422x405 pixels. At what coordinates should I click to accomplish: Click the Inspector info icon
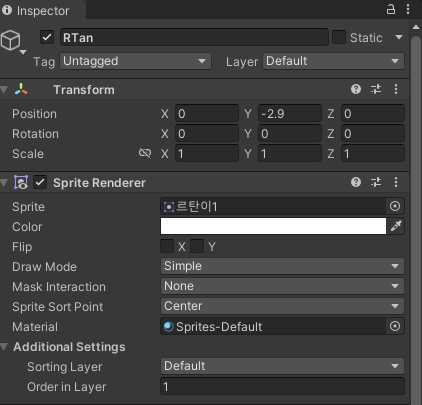pyautogui.click(x=7, y=10)
